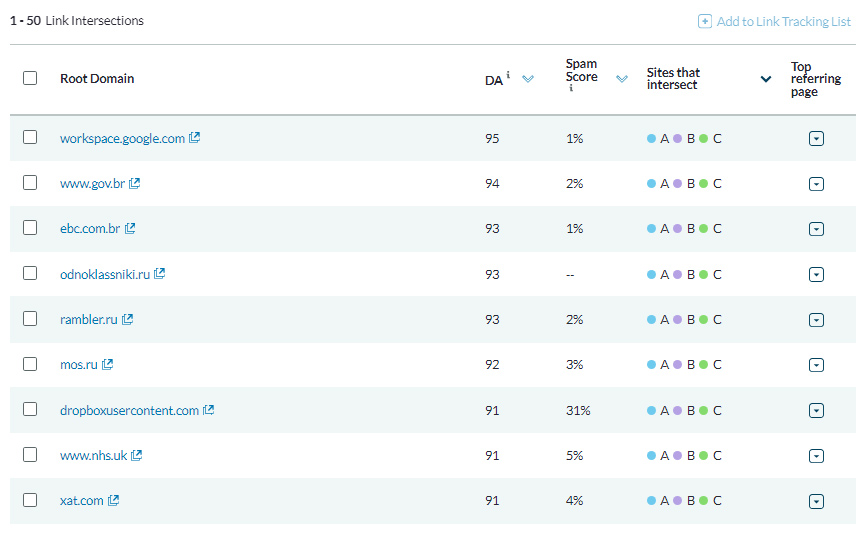This screenshot has height=537, width=865.
Task: Sort by Spam Score using header chevron
Action: (x=622, y=79)
